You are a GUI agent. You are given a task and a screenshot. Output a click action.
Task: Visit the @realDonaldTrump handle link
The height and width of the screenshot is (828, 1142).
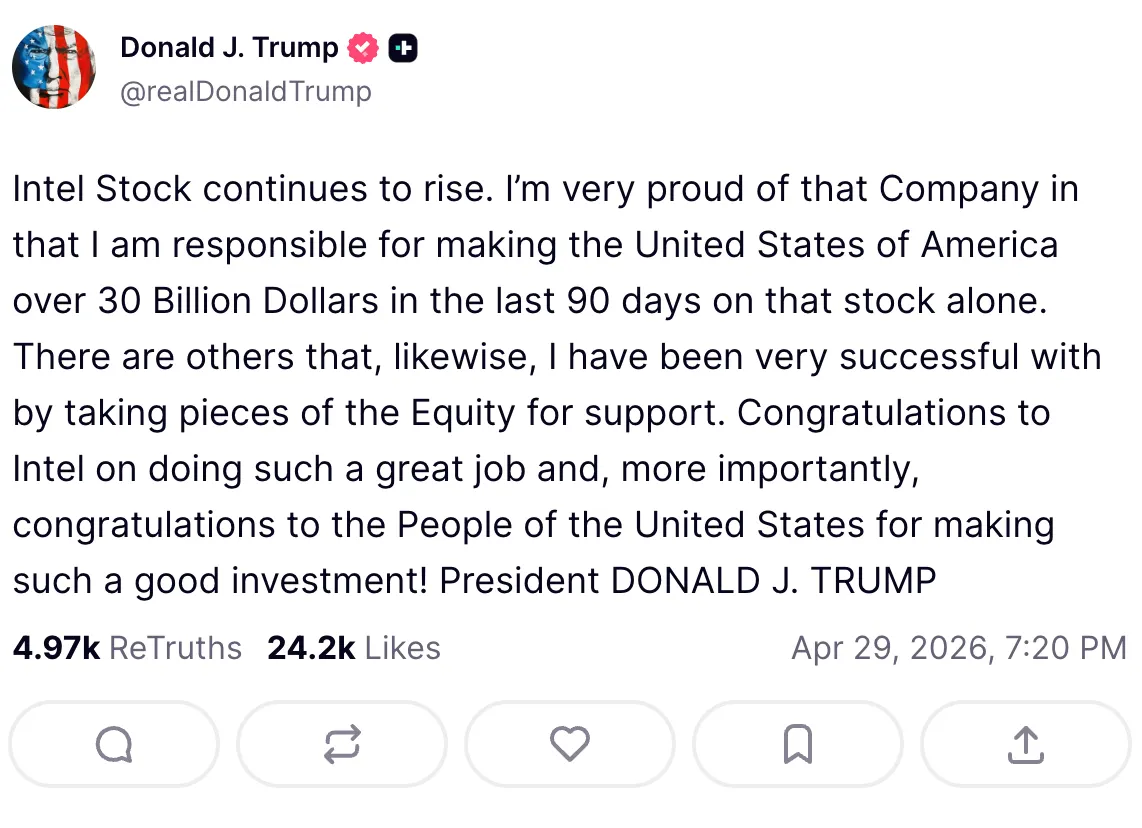[246, 92]
